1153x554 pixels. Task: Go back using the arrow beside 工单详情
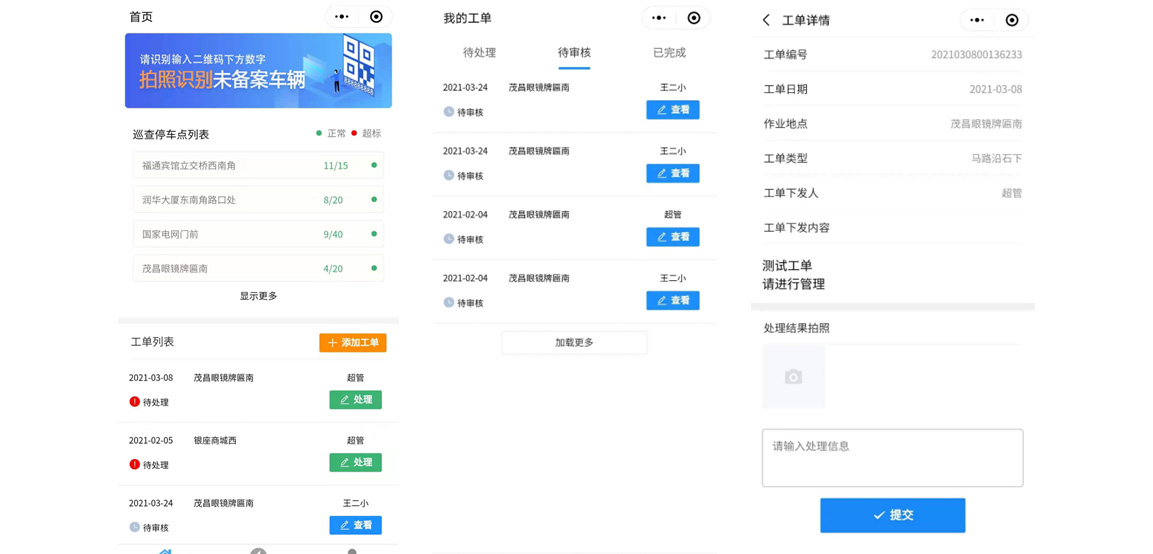coord(766,20)
